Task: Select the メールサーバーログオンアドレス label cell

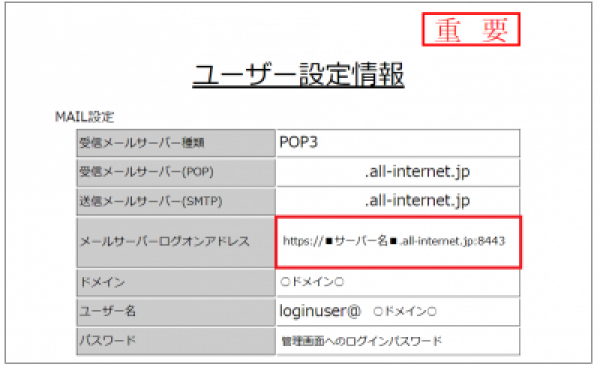Action: tap(176, 242)
